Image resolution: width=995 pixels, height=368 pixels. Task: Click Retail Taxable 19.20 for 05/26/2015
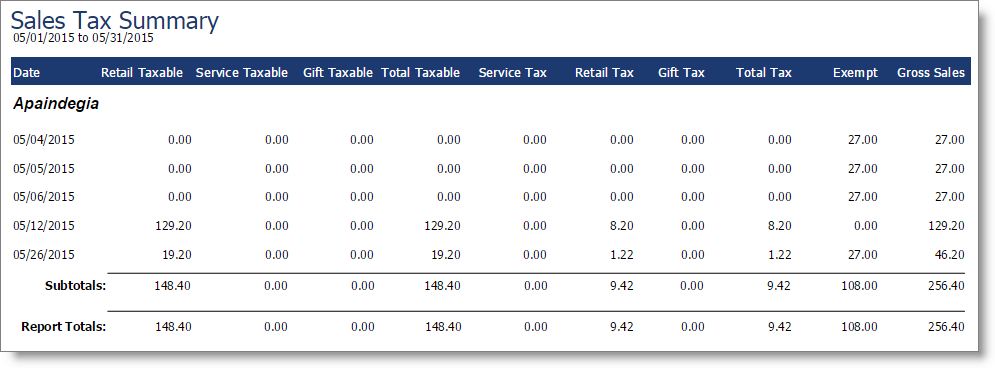pyautogui.click(x=176, y=255)
